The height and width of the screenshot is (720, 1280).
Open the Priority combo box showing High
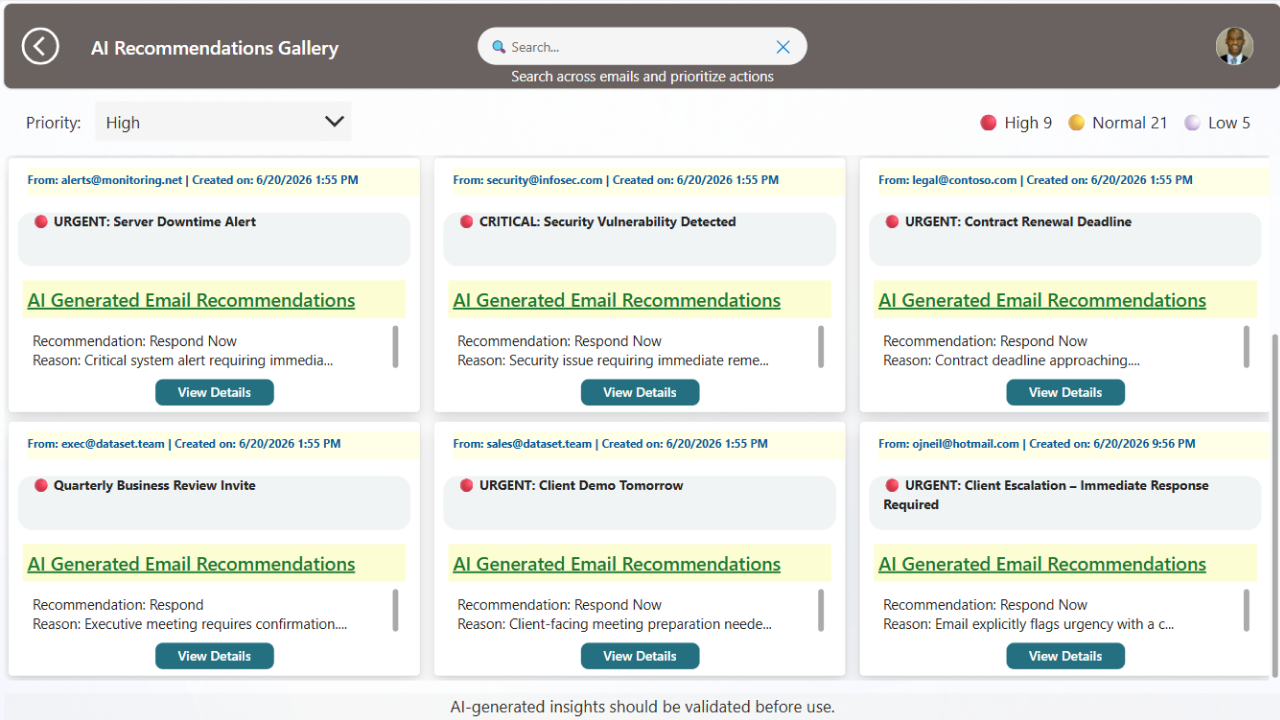[223, 122]
